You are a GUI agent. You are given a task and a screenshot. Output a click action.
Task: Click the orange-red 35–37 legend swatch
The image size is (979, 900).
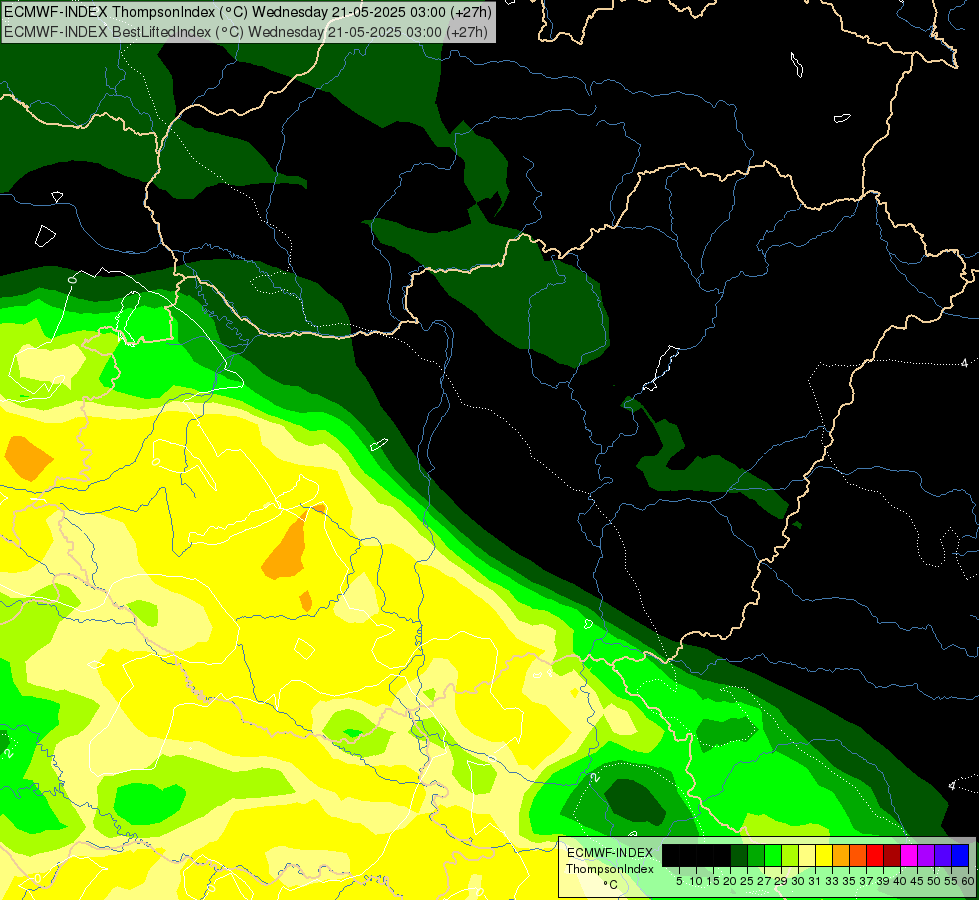[x=858, y=856]
